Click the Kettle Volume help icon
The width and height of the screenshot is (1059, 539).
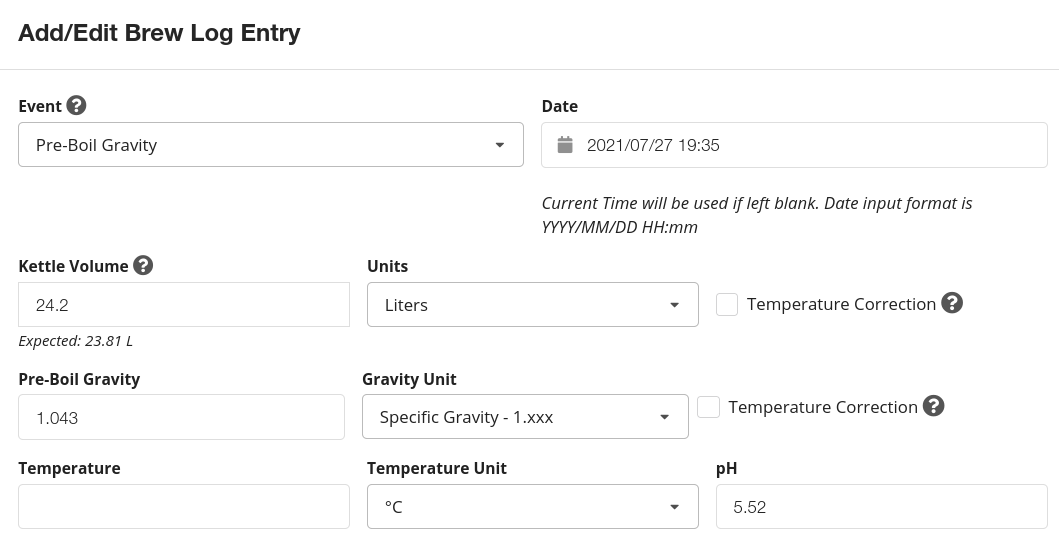143,265
